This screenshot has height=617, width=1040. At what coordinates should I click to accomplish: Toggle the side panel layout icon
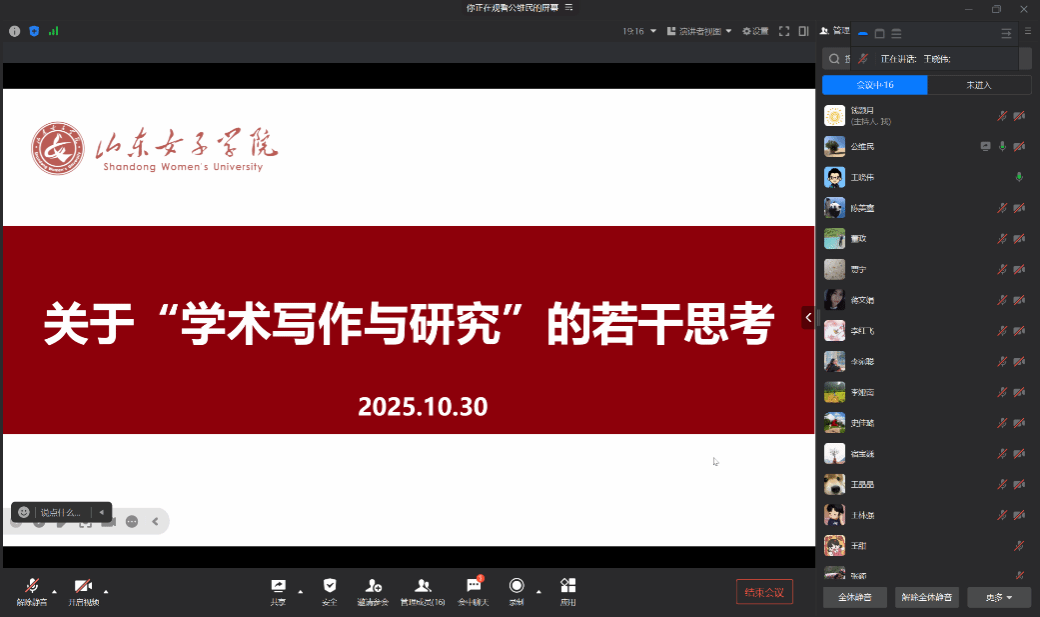pos(803,31)
